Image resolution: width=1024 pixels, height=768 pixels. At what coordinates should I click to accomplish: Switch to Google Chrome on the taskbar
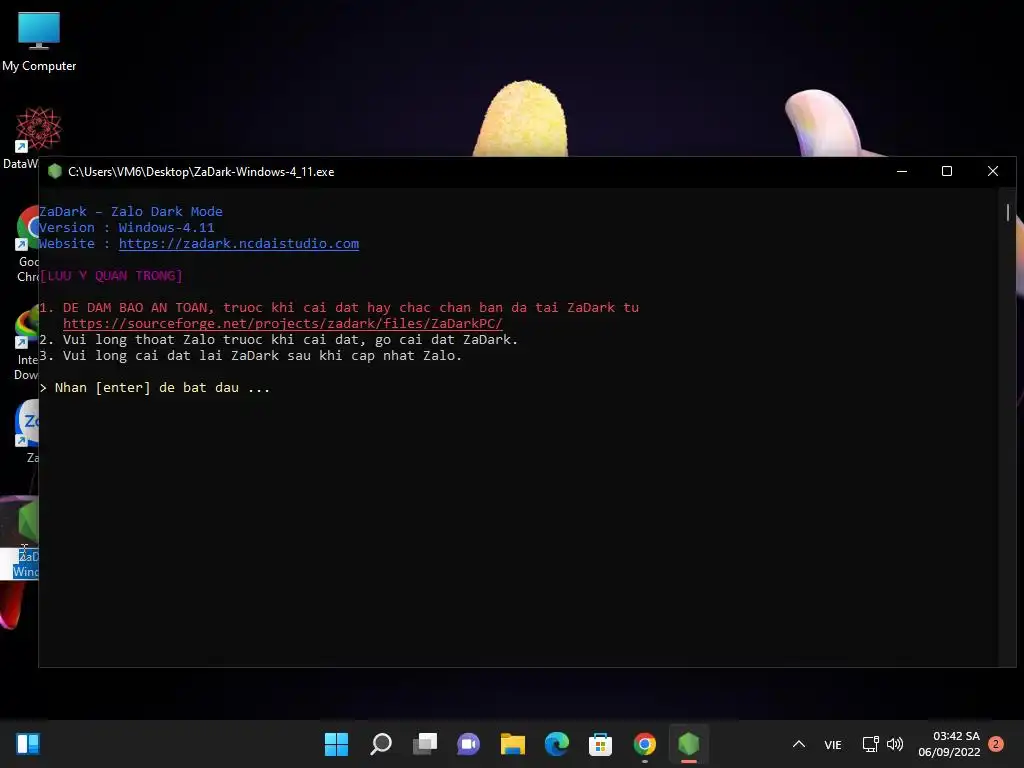click(x=645, y=744)
